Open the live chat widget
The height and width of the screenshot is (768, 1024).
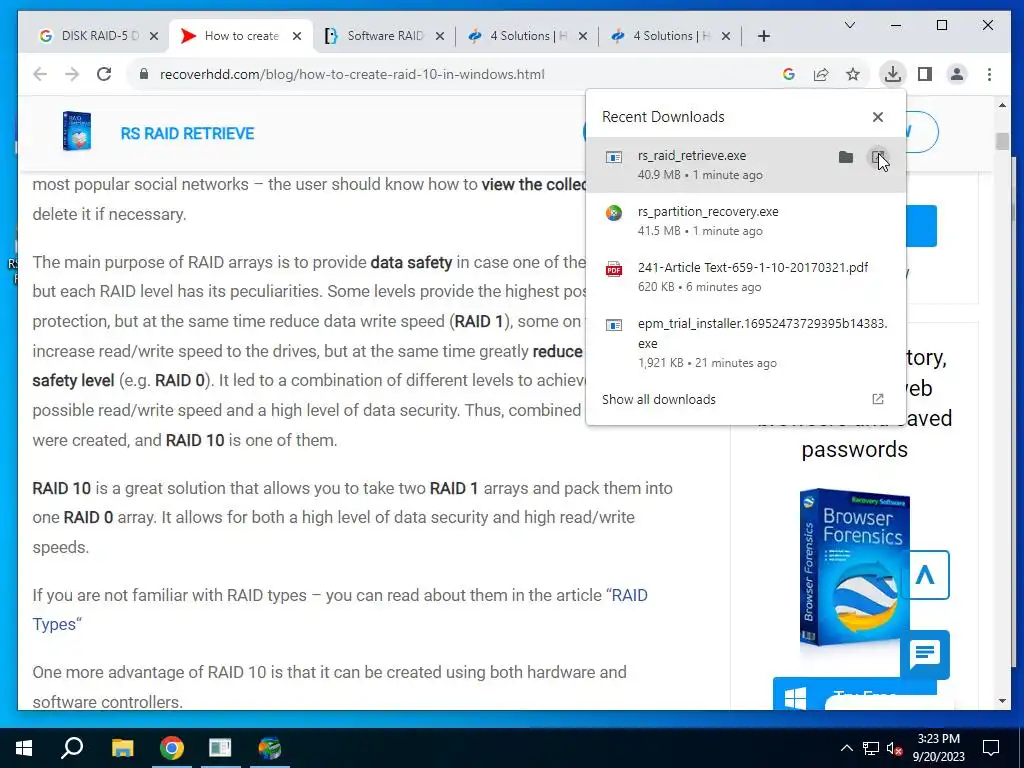click(925, 654)
